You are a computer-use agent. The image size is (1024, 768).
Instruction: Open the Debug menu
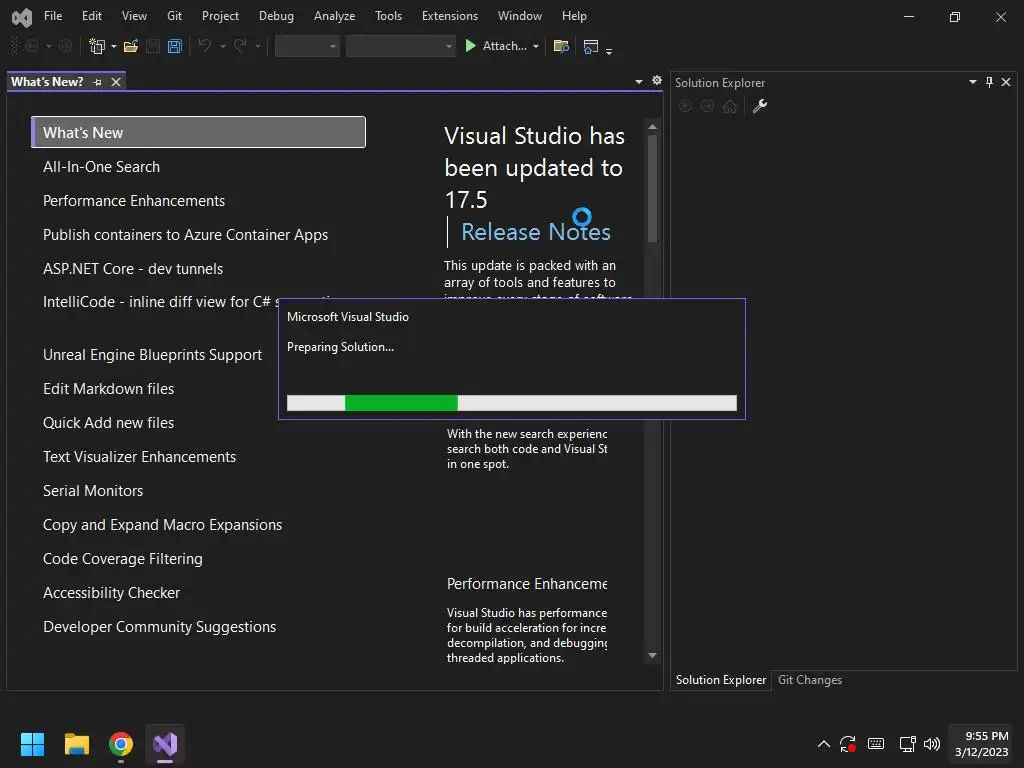[276, 16]
